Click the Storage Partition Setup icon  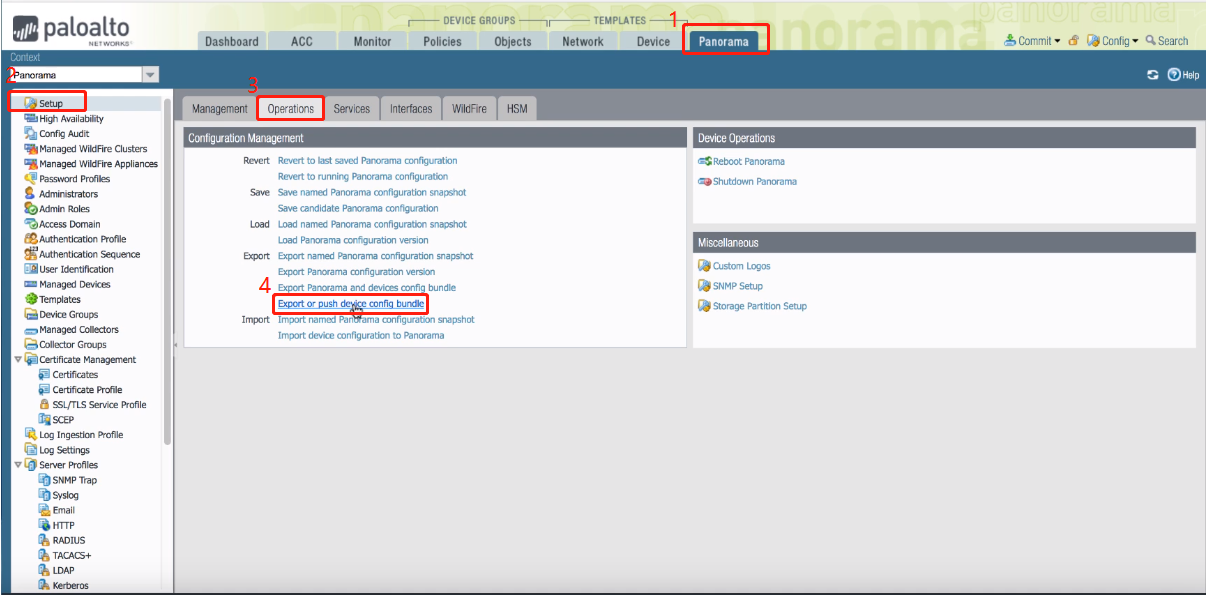pos(704,306)
